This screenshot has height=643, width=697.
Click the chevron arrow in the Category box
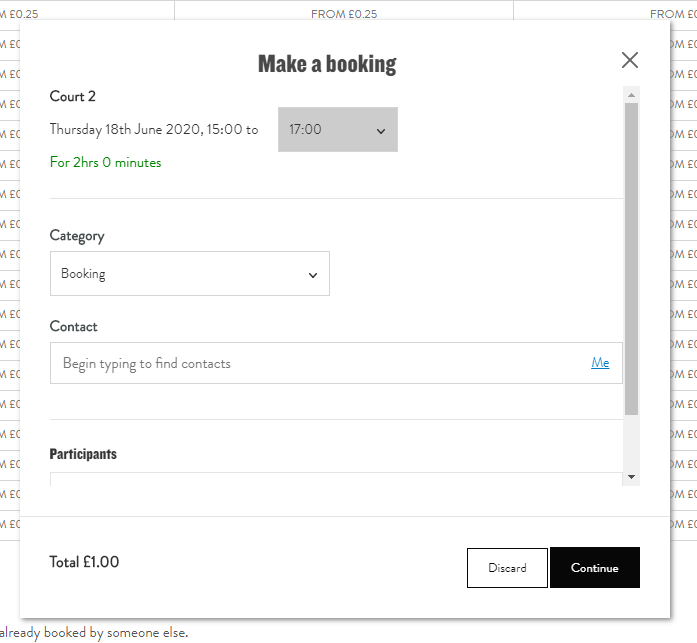[313, 275]
